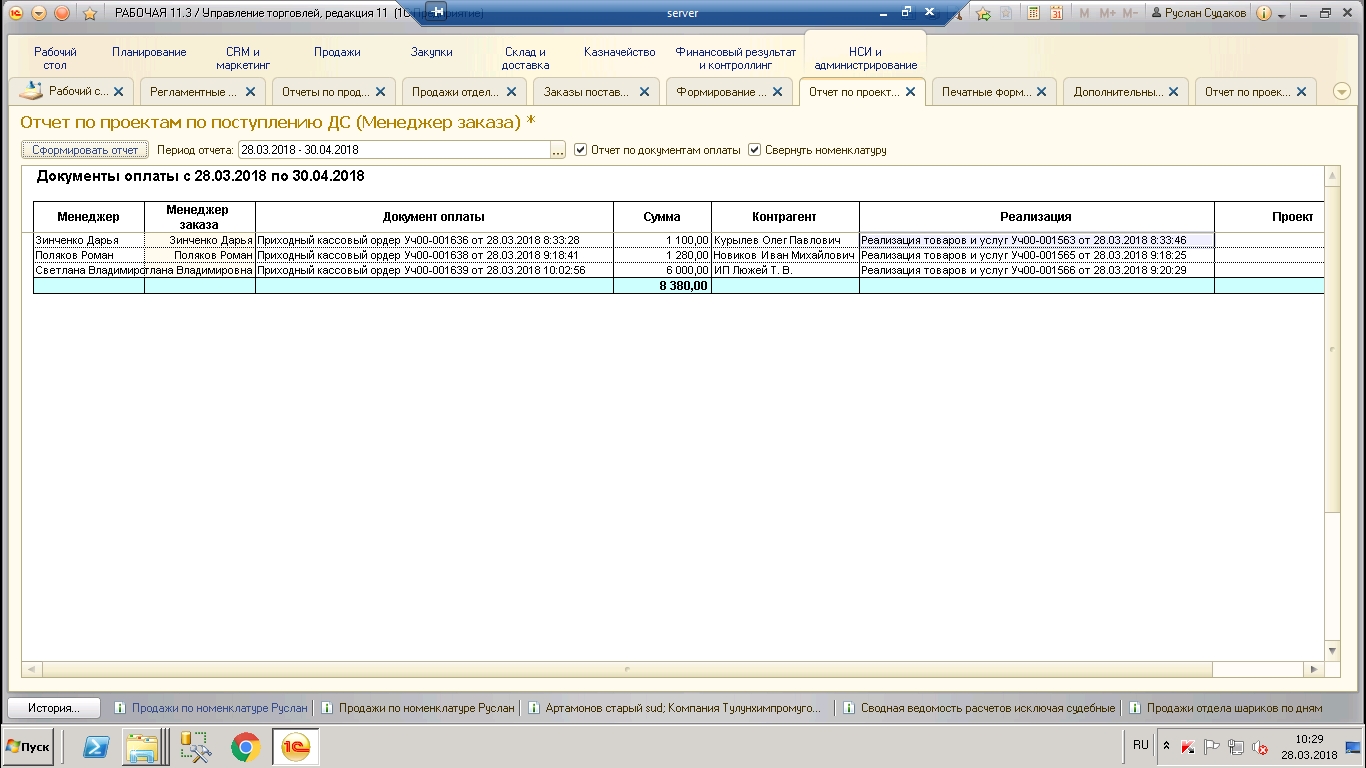Open the calculator icon in title bar
The height and width of the screenshot is (768, 1366).
(1032, 13)
